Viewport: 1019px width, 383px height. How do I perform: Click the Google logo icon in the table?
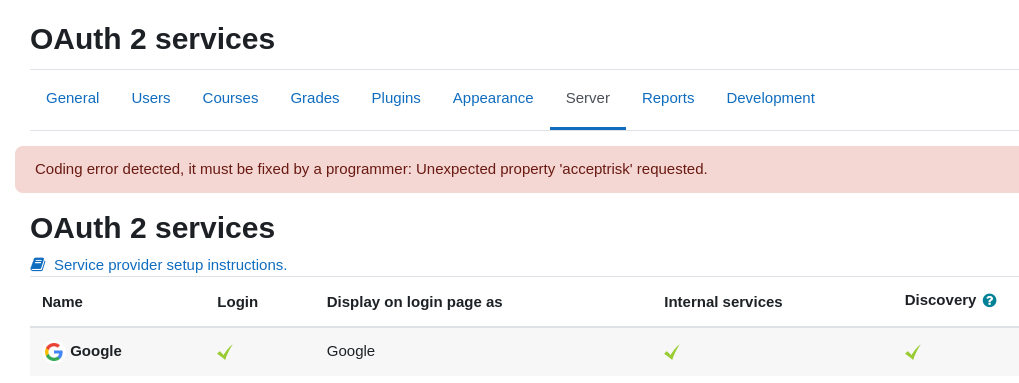point(54,352)
